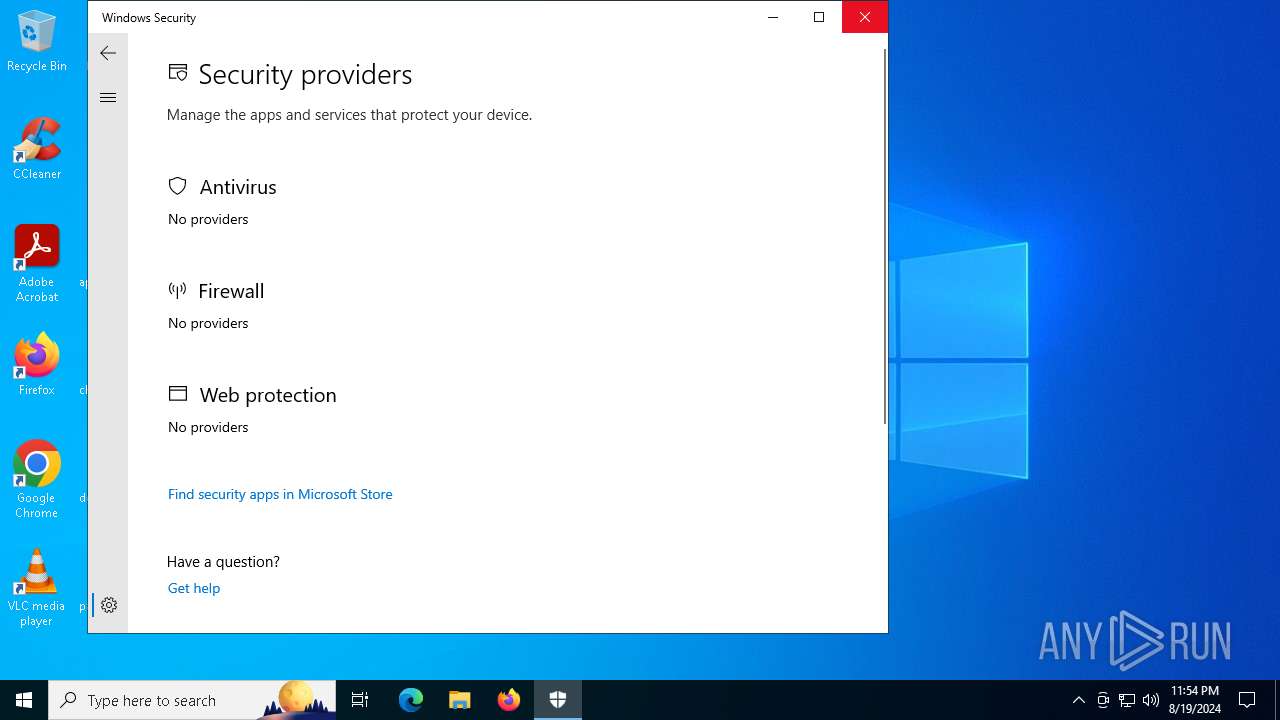Screen dimensions: 1280x720
Task: Go back using the back arrow
Action: pyautogui.click(x=108, y=53)
